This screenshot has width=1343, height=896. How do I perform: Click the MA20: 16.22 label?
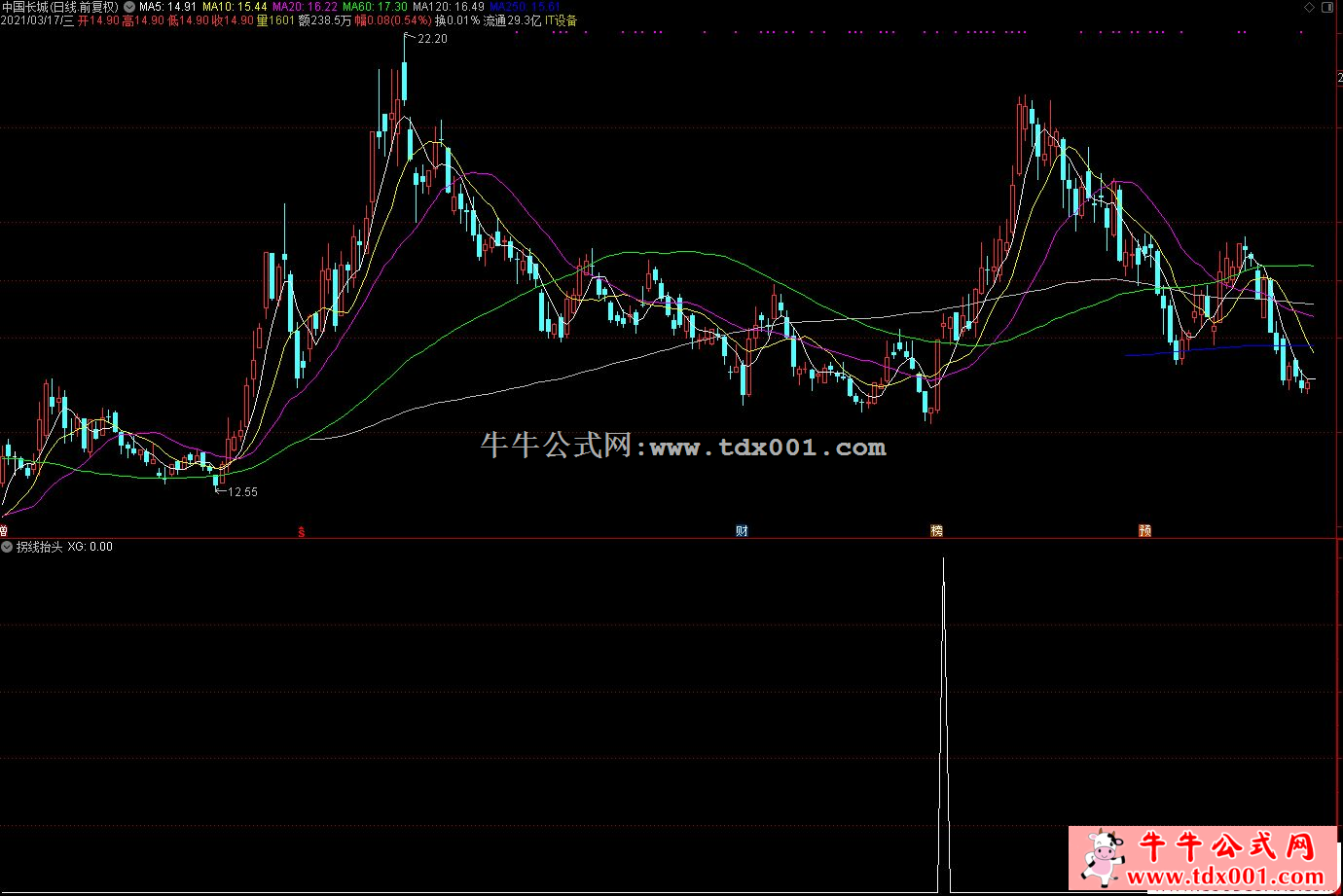pyautogui.click(x=305, y=7)
